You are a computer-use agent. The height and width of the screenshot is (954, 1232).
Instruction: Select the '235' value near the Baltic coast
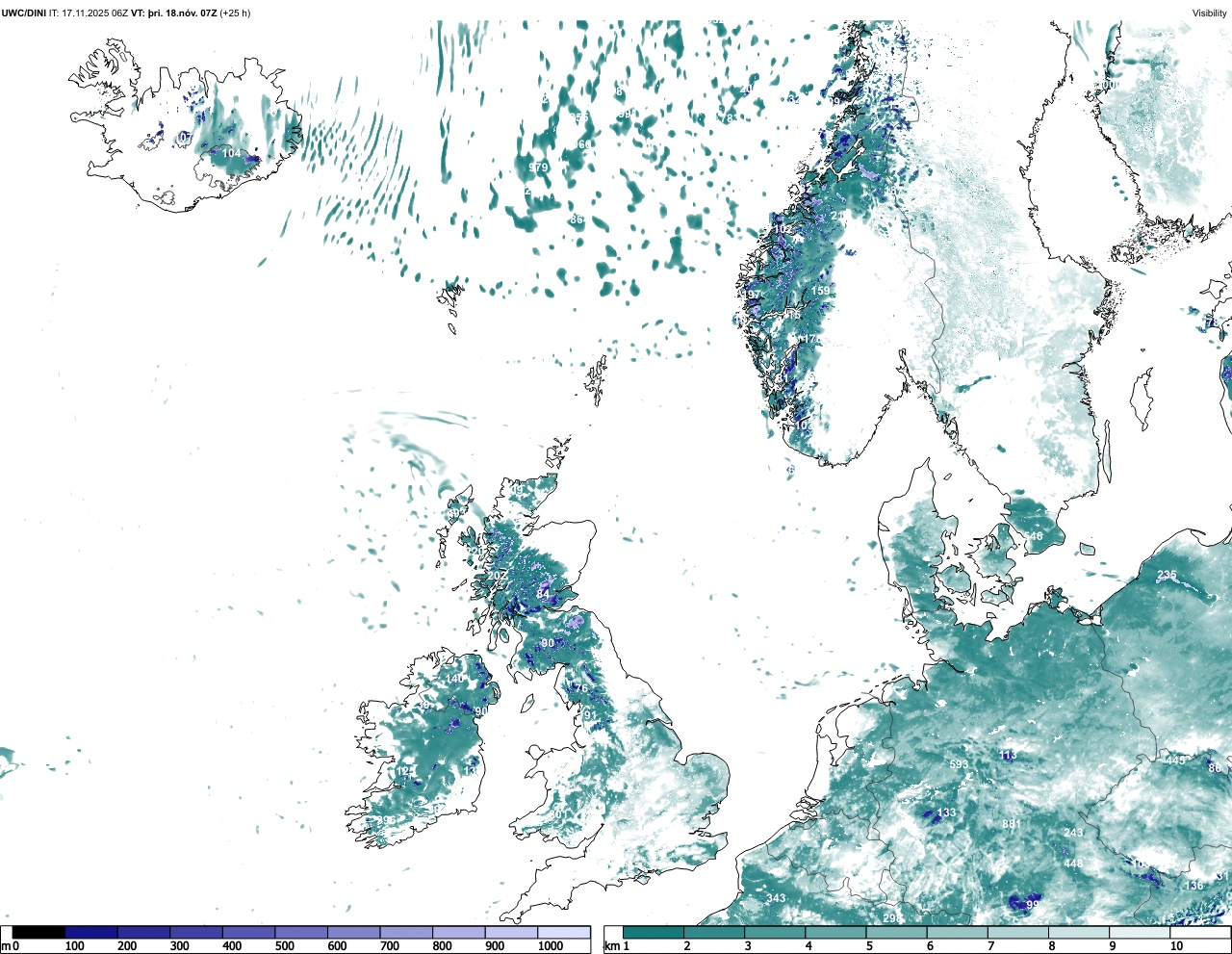point(1167,576)
